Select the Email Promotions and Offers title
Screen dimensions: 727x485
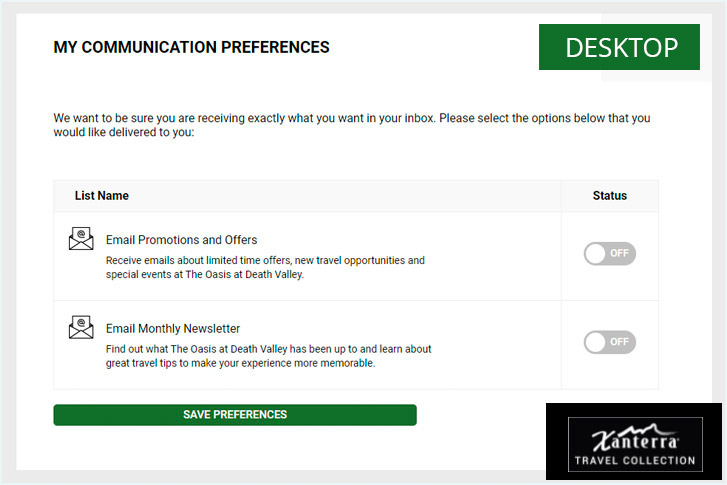[181, 240]
